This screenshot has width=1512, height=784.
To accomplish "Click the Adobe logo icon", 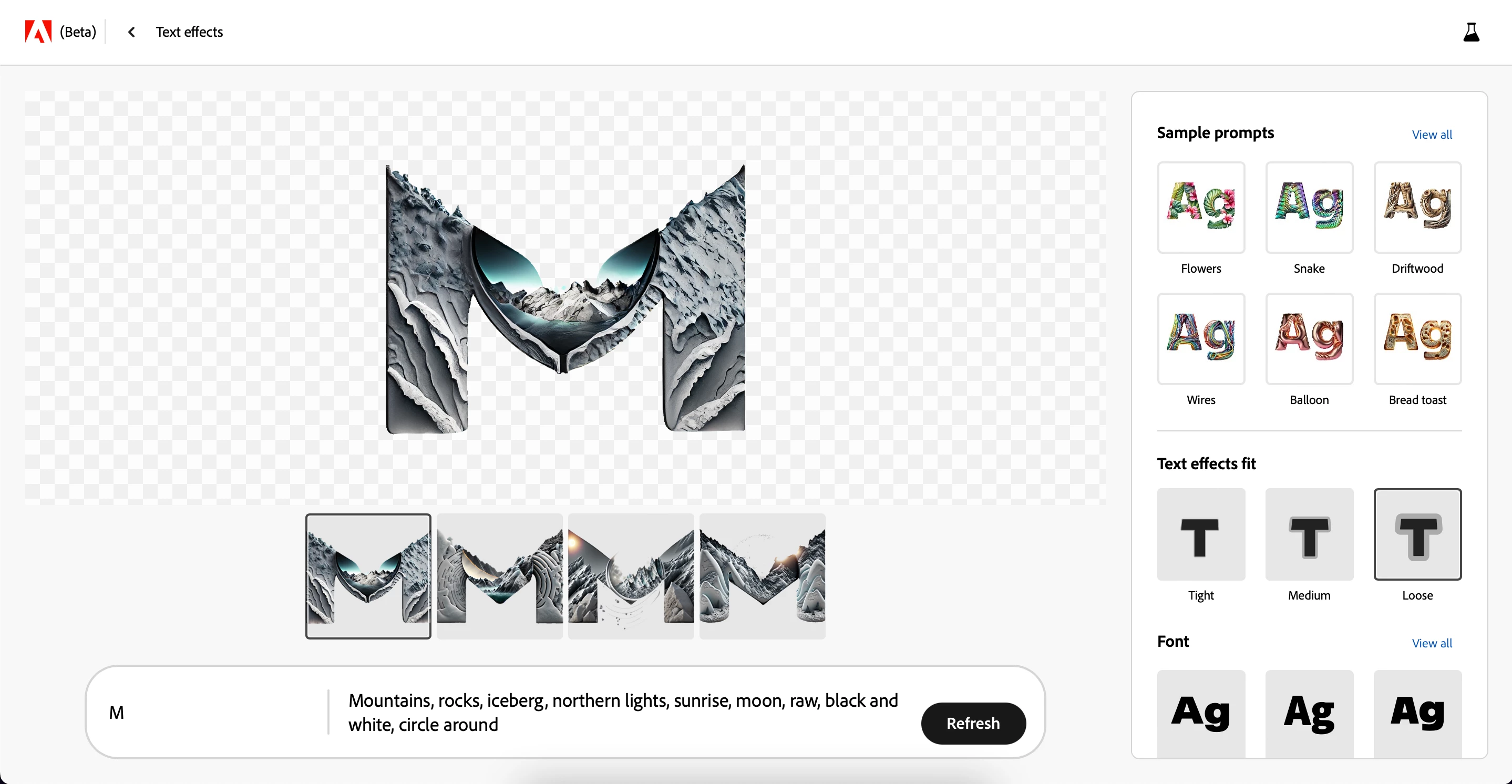I will [x=38, y=32].
